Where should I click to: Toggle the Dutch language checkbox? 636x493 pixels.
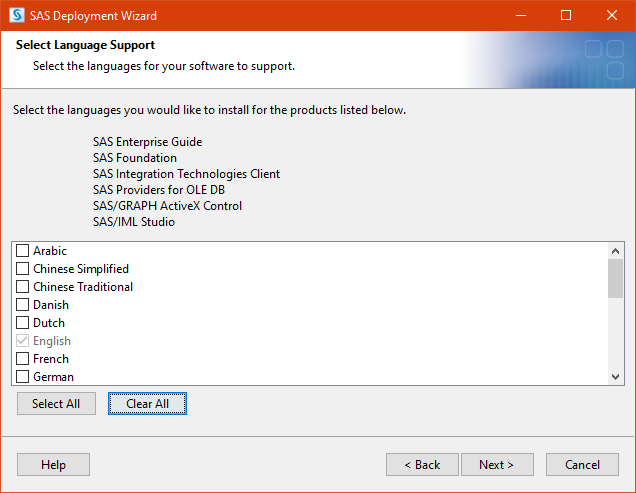click(23, 323)
